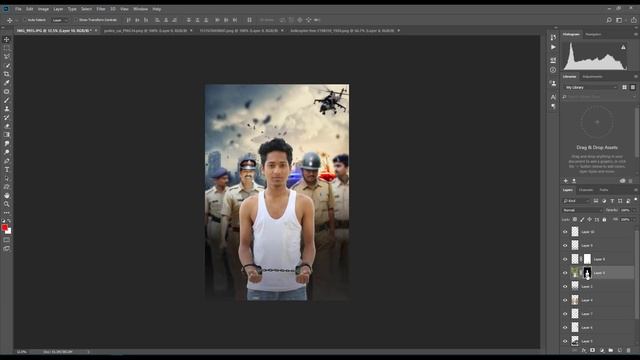Create new group folder icon in Layers panel

pyautogui.click(x=611, y=350)
